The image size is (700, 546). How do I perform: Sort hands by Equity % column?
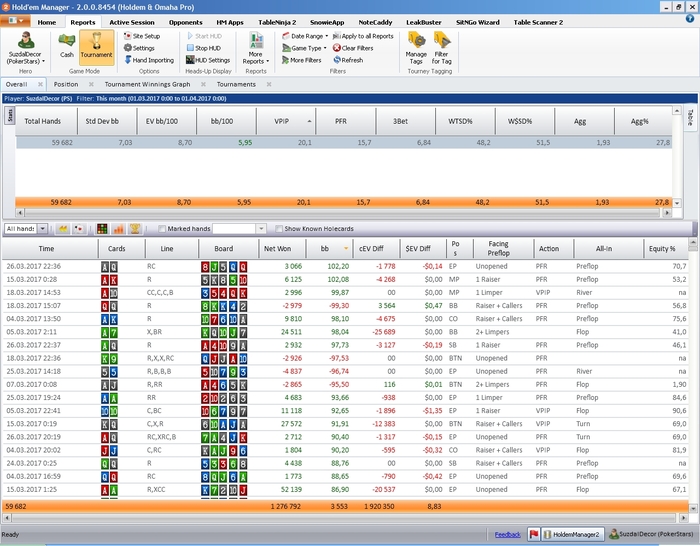tap(665, 249)
